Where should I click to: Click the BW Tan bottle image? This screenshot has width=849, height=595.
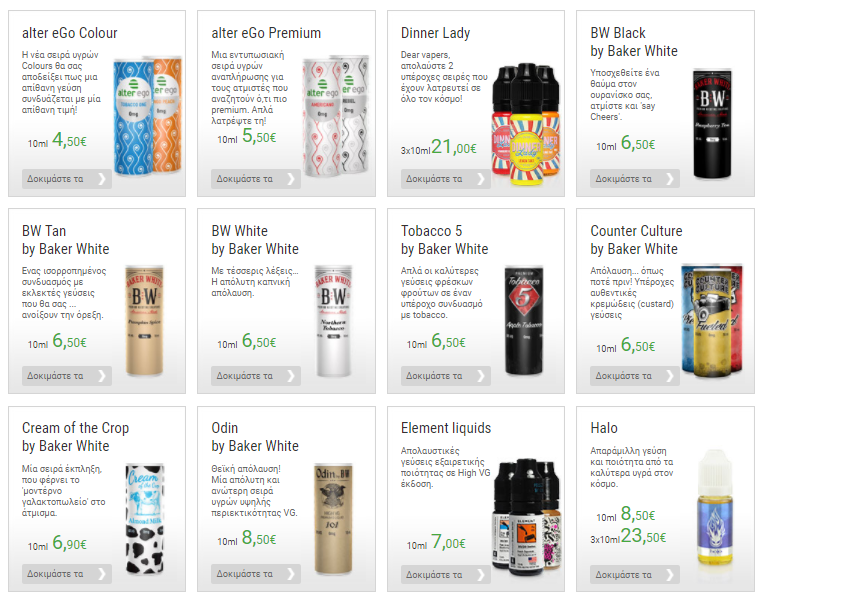coord(144,321)
